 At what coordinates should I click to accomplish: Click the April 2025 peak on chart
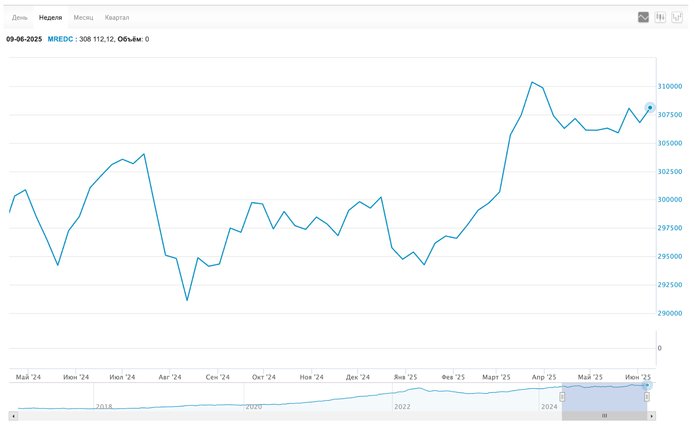click(x=532, y=82)
